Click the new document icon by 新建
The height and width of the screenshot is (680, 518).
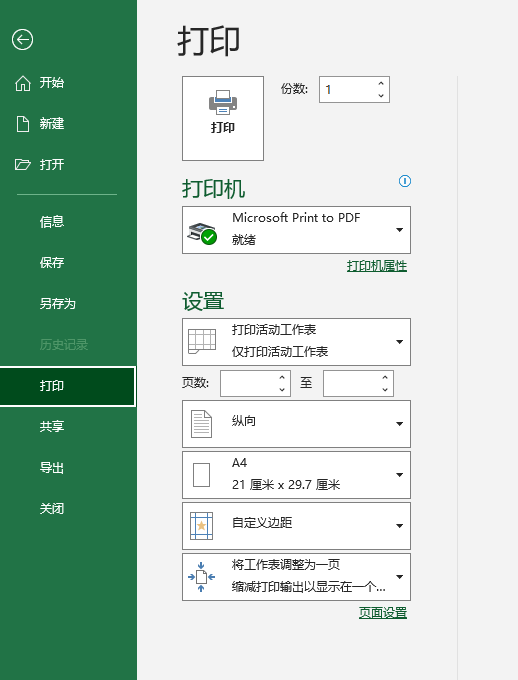(23, 124)
